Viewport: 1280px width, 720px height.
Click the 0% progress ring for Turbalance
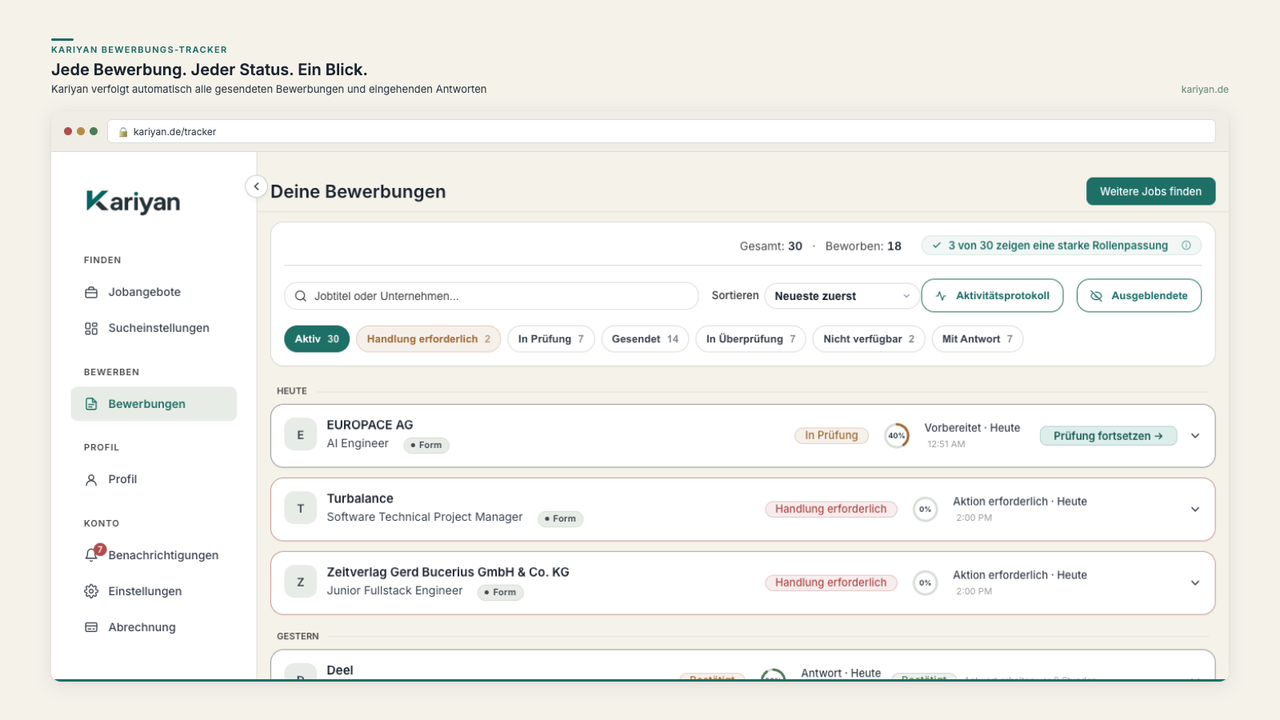click(925, 509)
